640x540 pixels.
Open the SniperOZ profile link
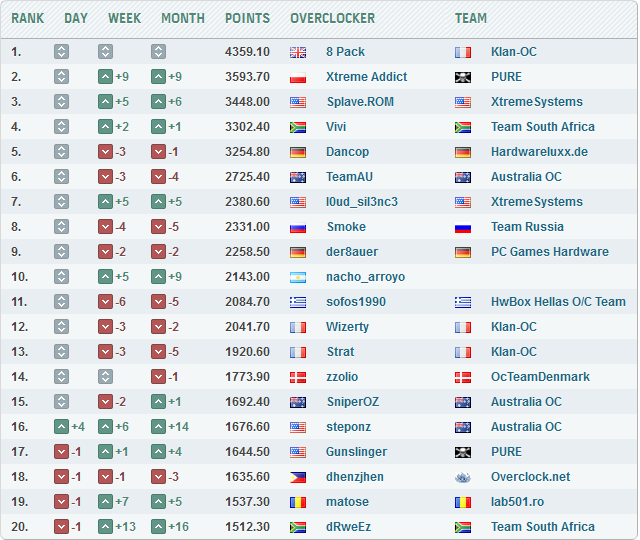pyautogui.click(x=353, y=402)
